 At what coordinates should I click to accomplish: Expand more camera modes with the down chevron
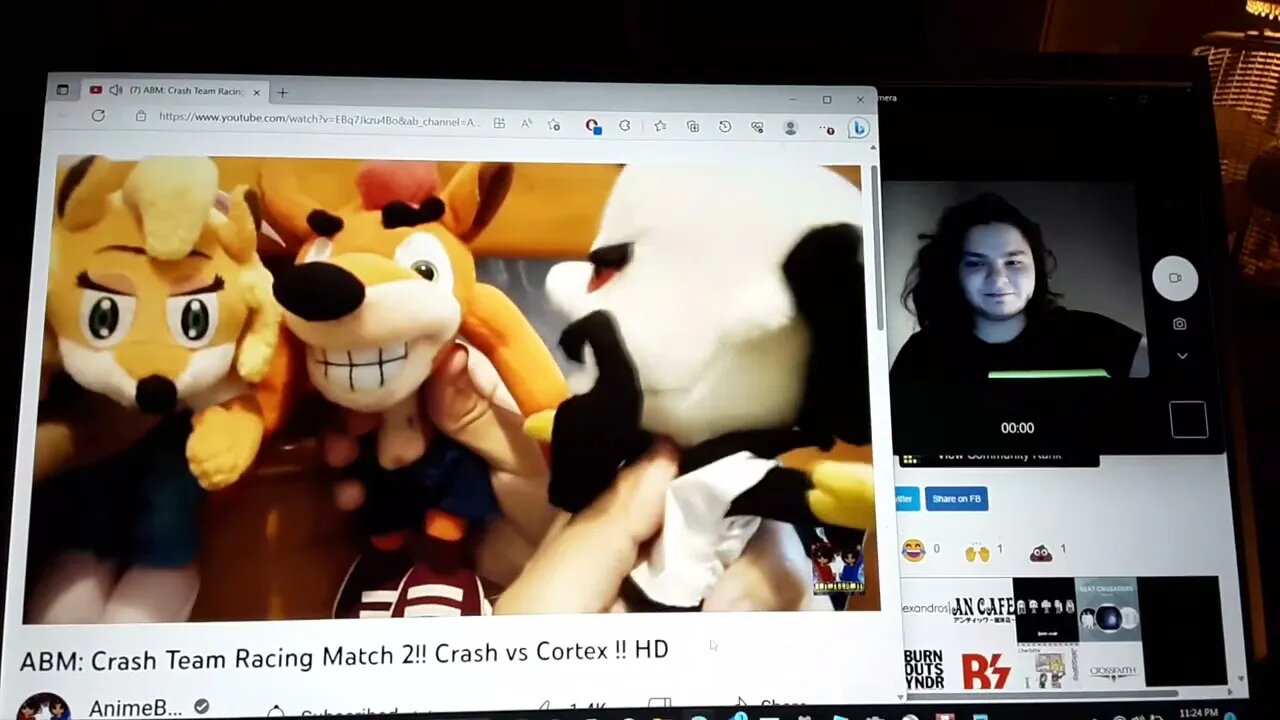click(x=1182, y=356)
